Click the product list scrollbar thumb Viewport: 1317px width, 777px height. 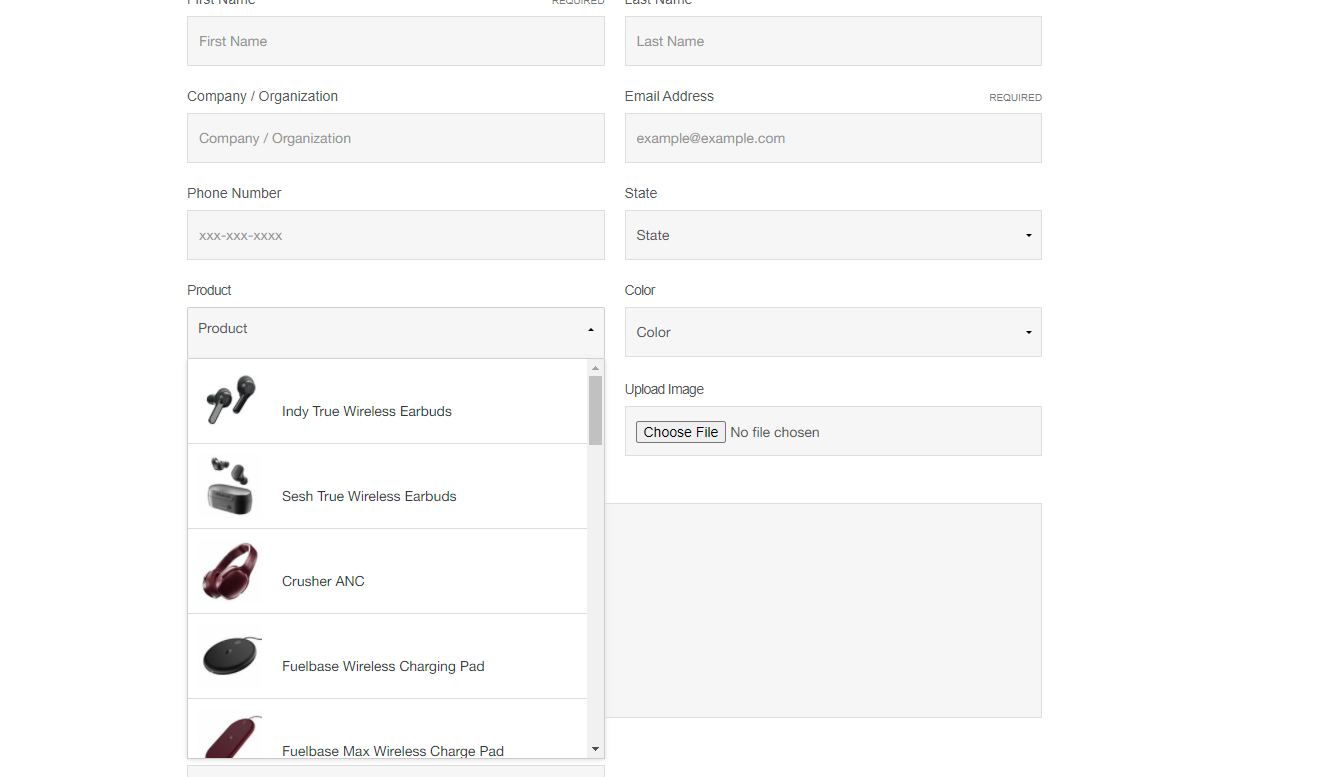595,410
